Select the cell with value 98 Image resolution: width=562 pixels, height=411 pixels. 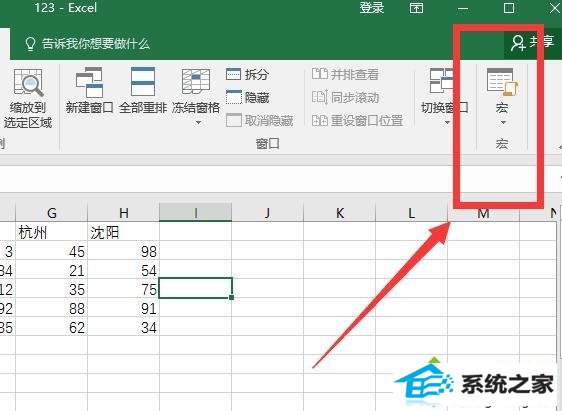(124, 251)
